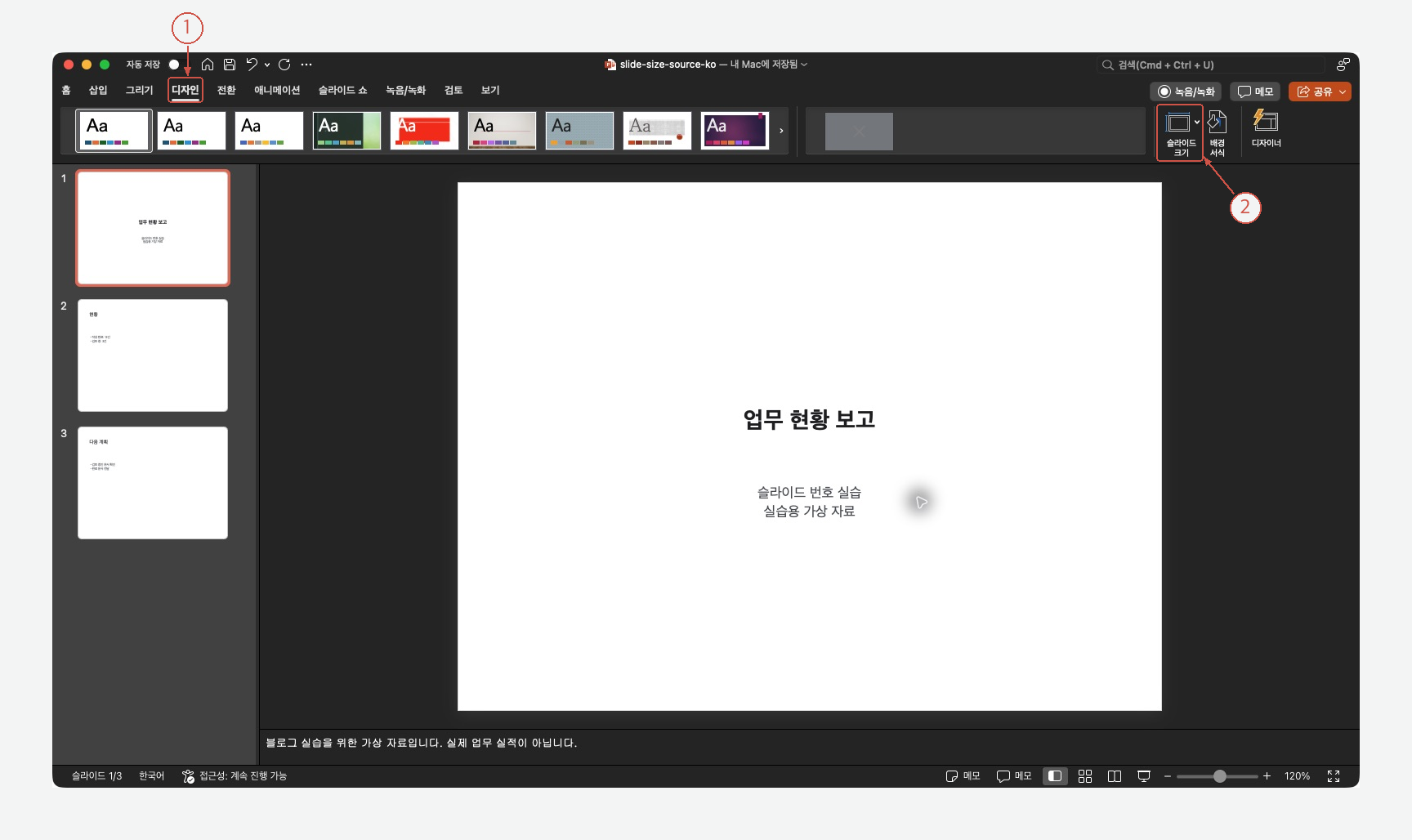Click the Save disk icon
The height and width of the screenshot is (840, 1412).
(x=230, y=65)
